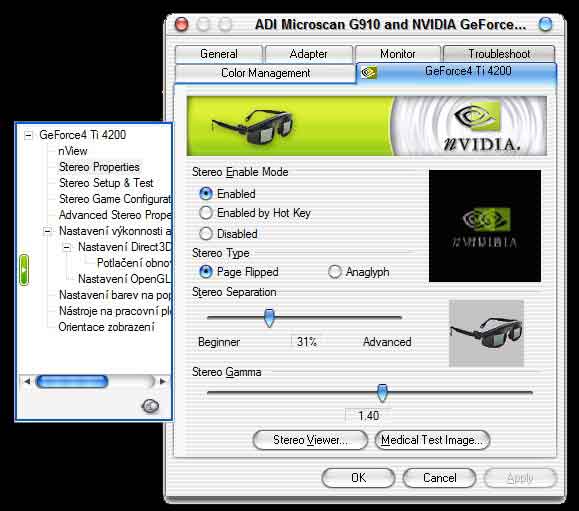
Task: Select Nástroje na pracovní ploše tree item
Action: pyautogui.click(x=115, y=311)
